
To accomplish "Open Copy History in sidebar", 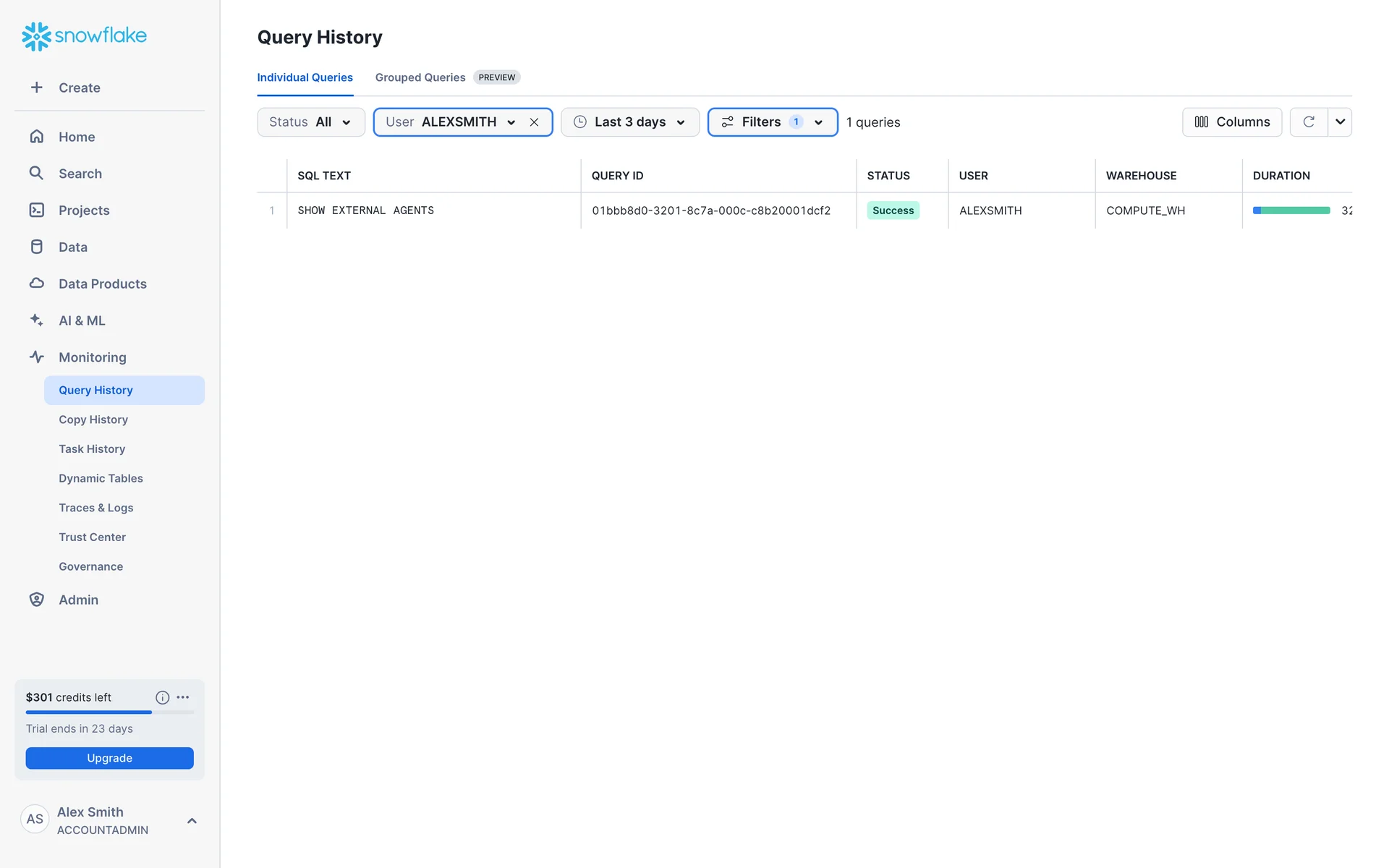I will tap(93, 420).
